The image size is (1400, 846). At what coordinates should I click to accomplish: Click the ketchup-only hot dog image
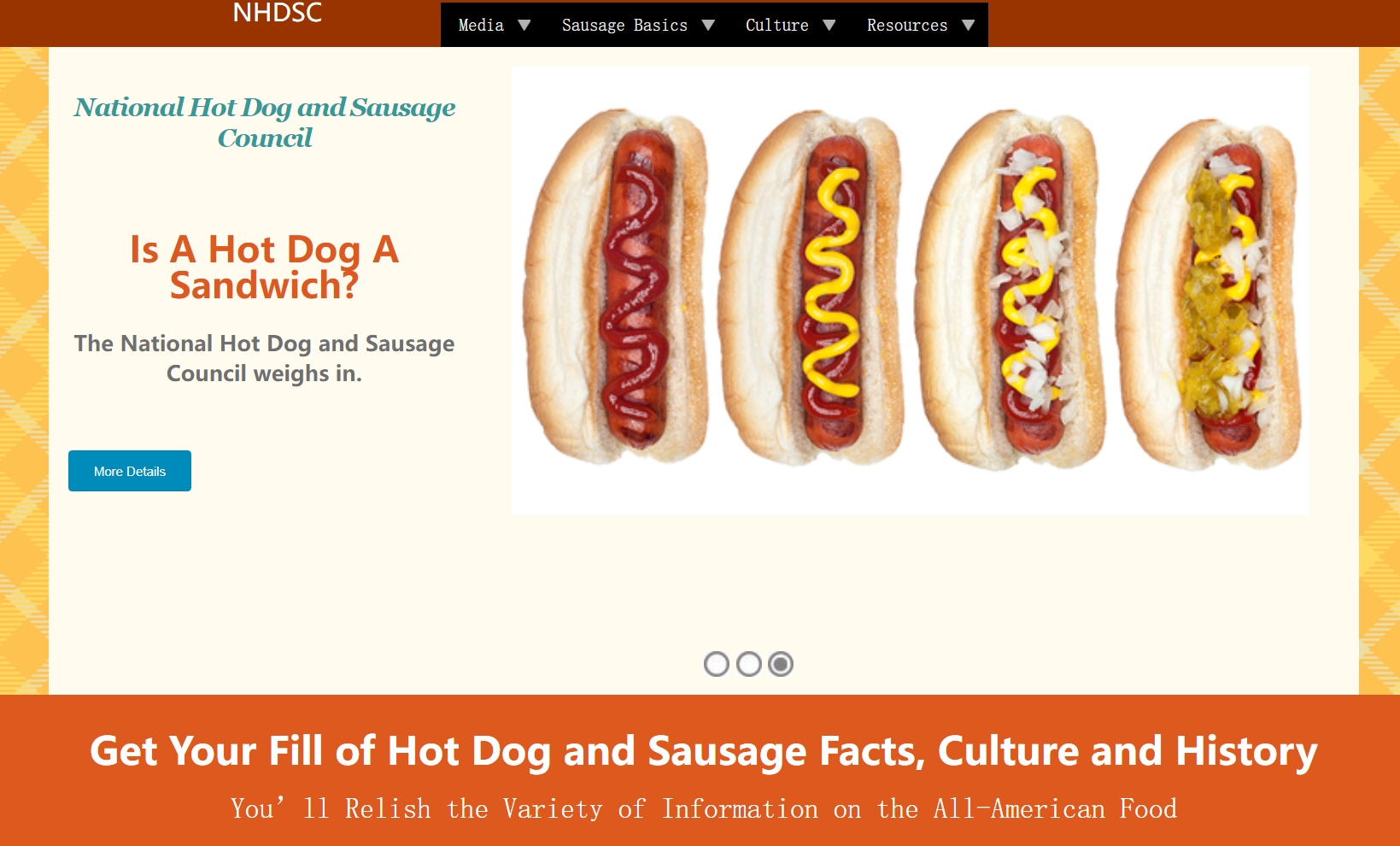click(618, 286)
